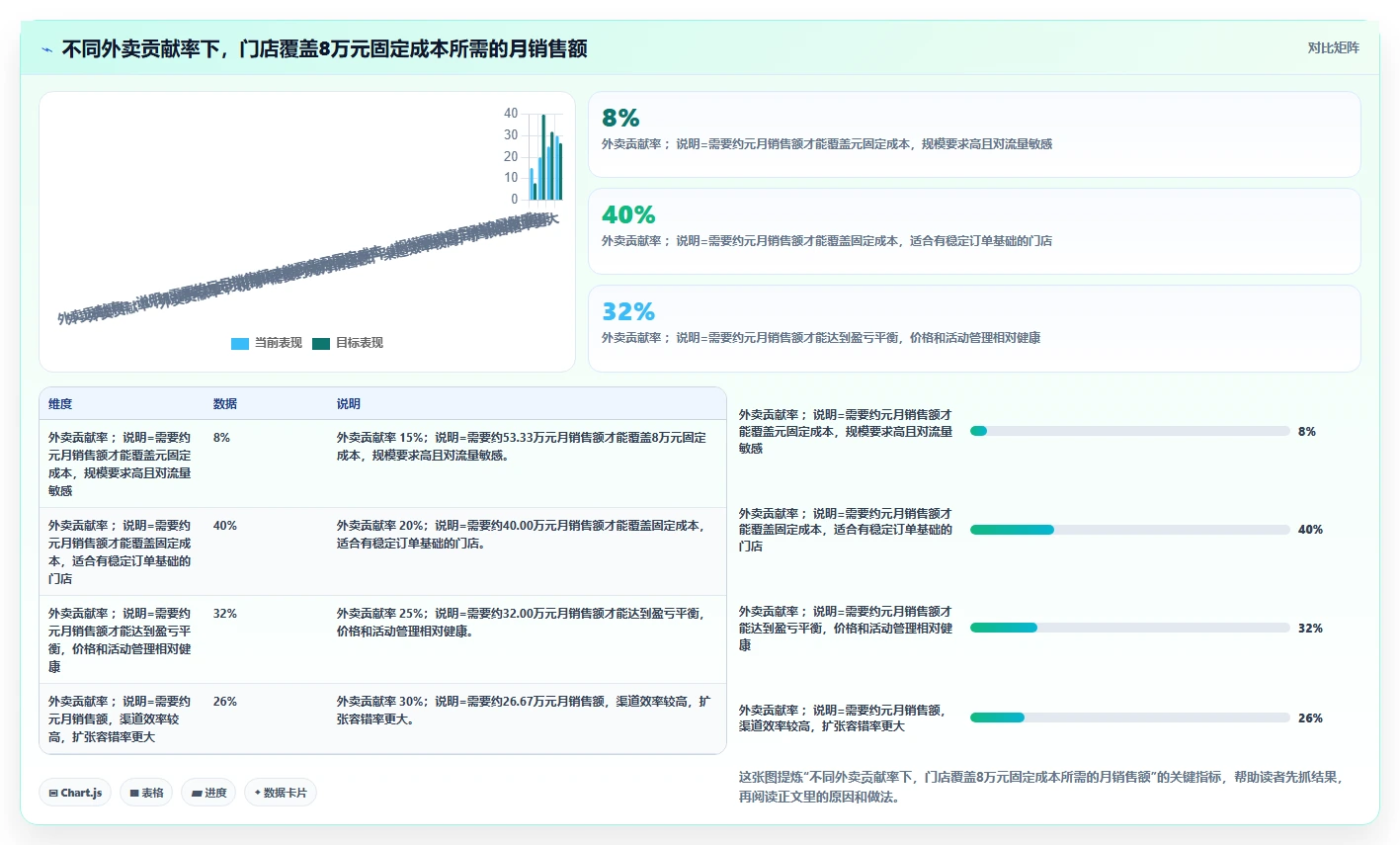This screenshot has height=845, width=1400.
Task: Click the 维度 cell ending 渠道效率较高，扩张容错率更大 in the table
Action: coord(120,719)
